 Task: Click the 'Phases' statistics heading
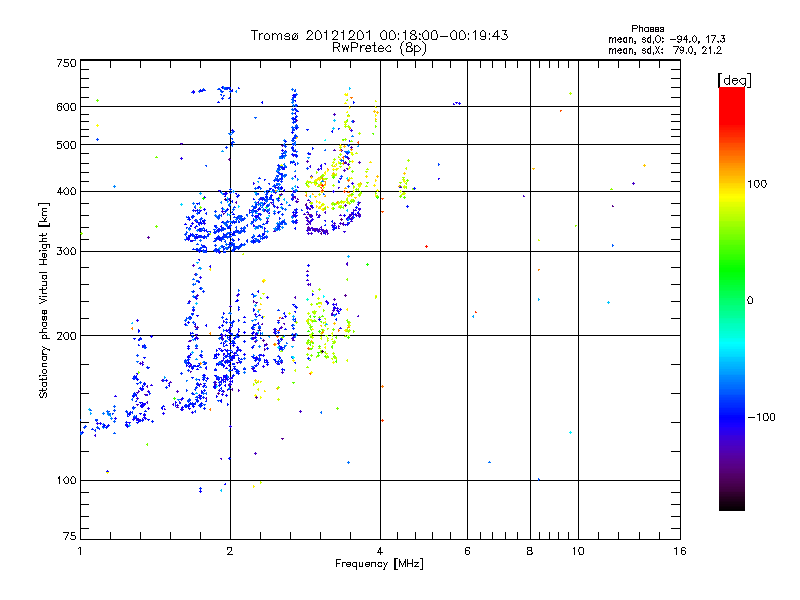[647, 29]
